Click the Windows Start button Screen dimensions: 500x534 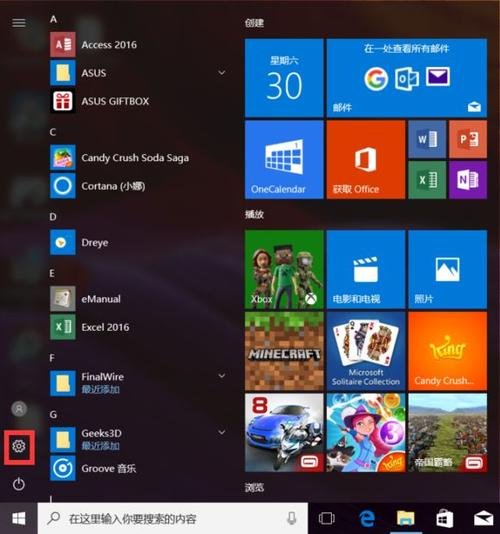click(19, 518)
